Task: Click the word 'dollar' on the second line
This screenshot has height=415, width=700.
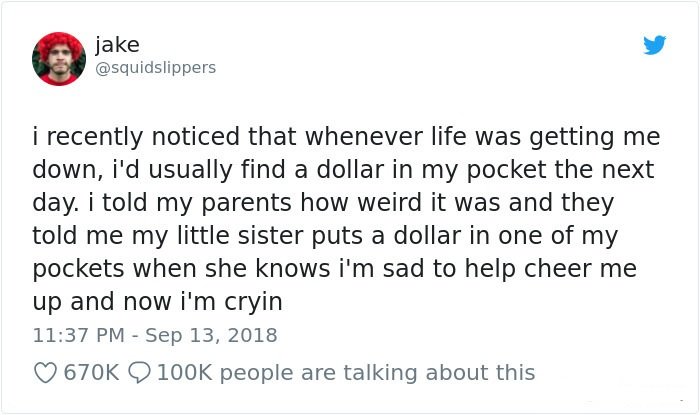Action: click(350, 170)
